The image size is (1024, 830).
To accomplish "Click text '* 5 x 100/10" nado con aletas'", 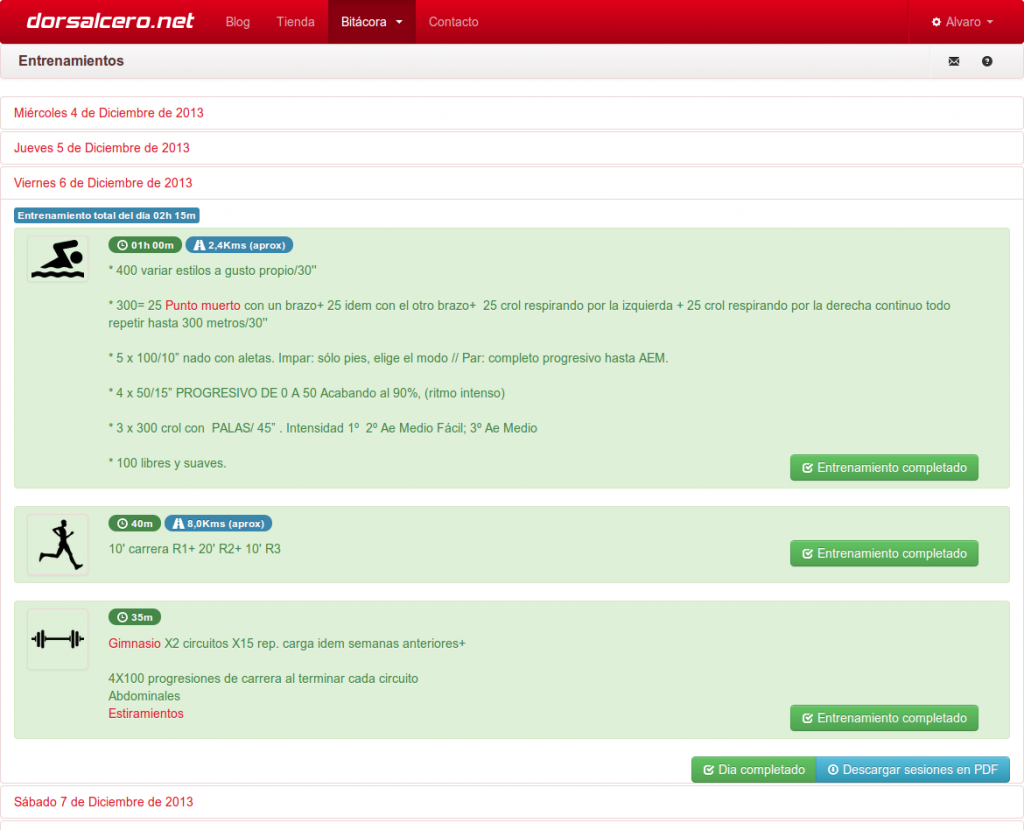I will pyautogui.click(x=191, y=359).
